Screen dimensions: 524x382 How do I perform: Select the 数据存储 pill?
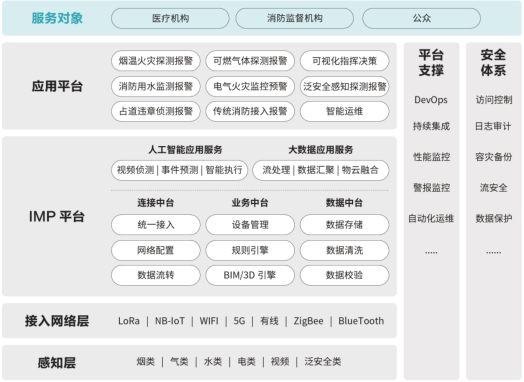tap(345, 225)
